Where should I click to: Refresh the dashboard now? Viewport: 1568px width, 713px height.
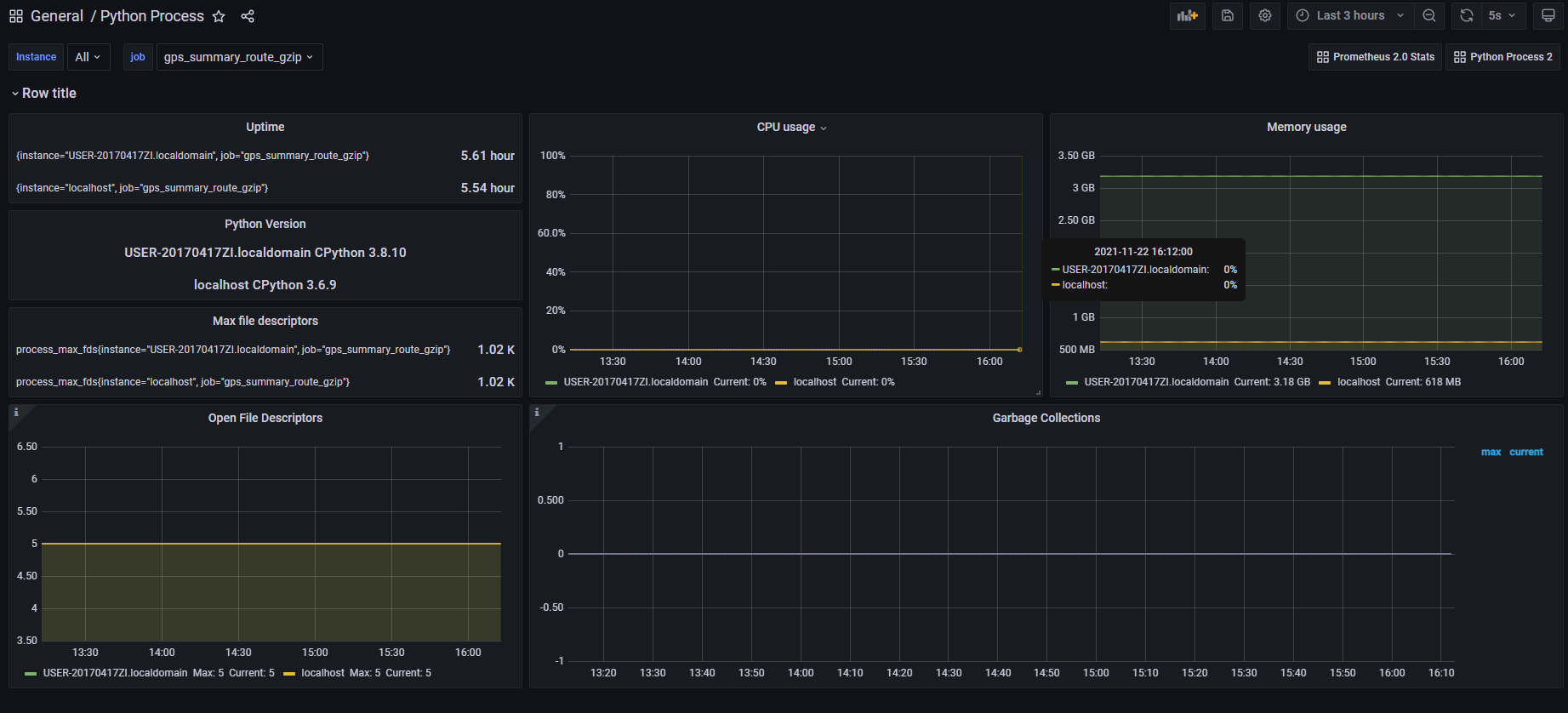tap(1467, 15)
